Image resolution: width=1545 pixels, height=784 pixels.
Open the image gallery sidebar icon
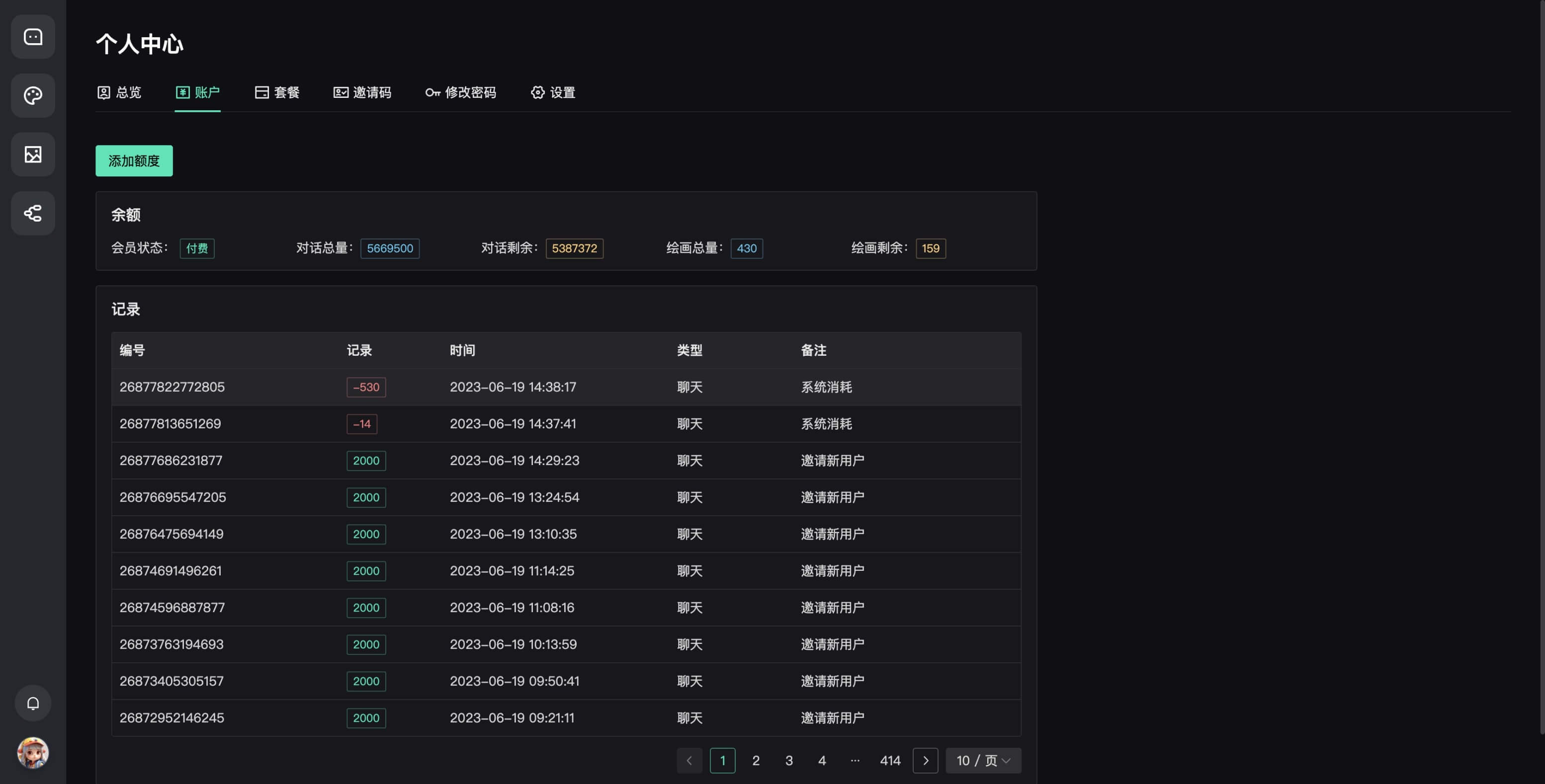(33, 155)
